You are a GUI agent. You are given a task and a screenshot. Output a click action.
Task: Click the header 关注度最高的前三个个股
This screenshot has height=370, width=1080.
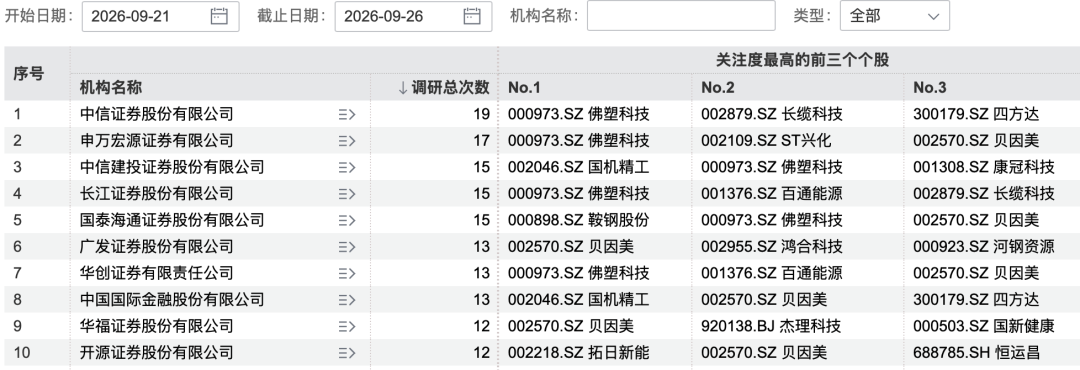pos(802,60)
